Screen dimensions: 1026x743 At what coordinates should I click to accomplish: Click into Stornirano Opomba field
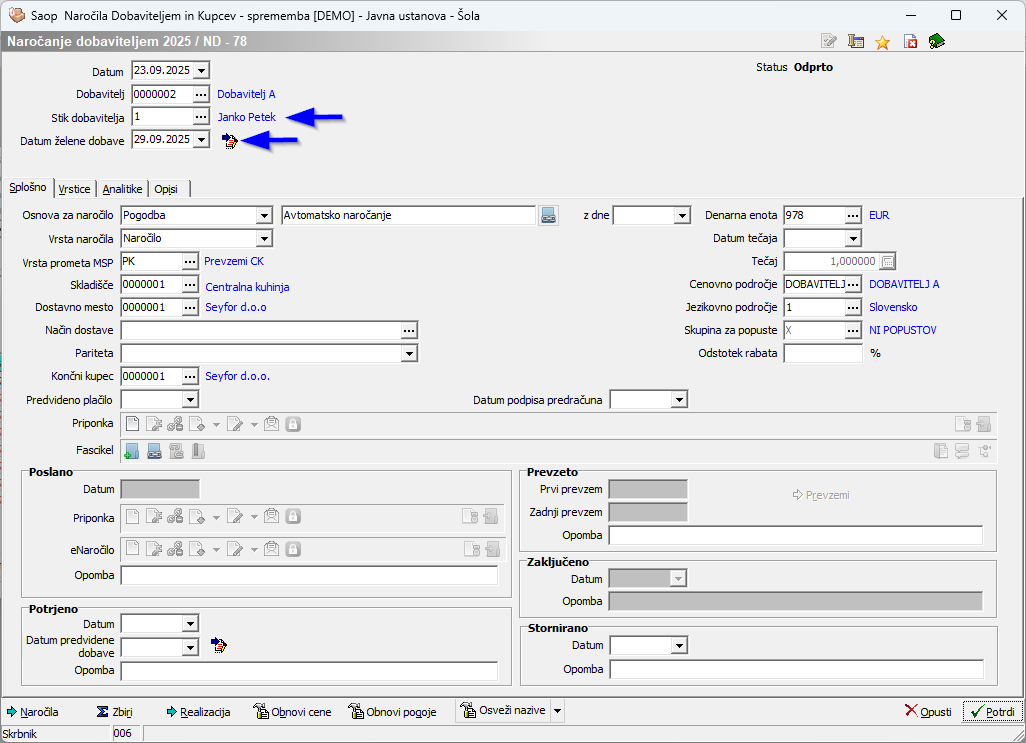[x=796, y=669]
